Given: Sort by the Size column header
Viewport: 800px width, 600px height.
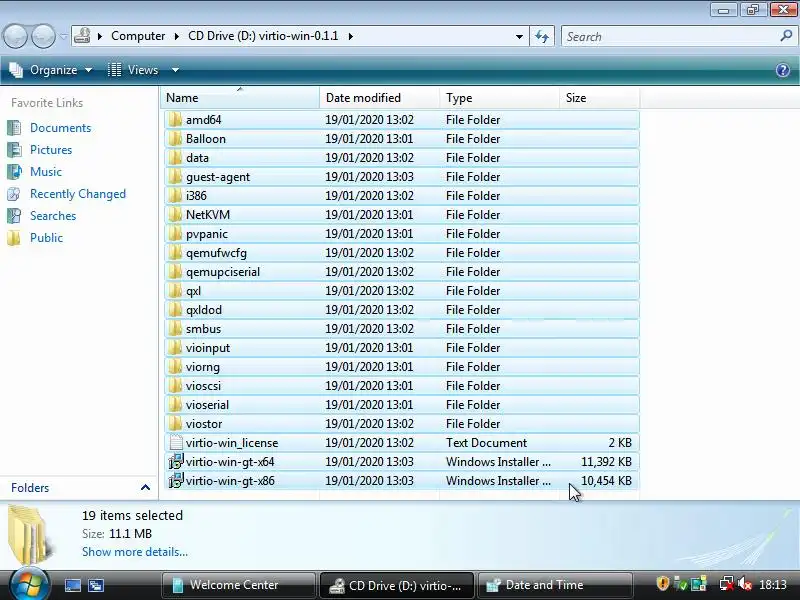Looking at the screenshot, I should [x=599, y=97].
